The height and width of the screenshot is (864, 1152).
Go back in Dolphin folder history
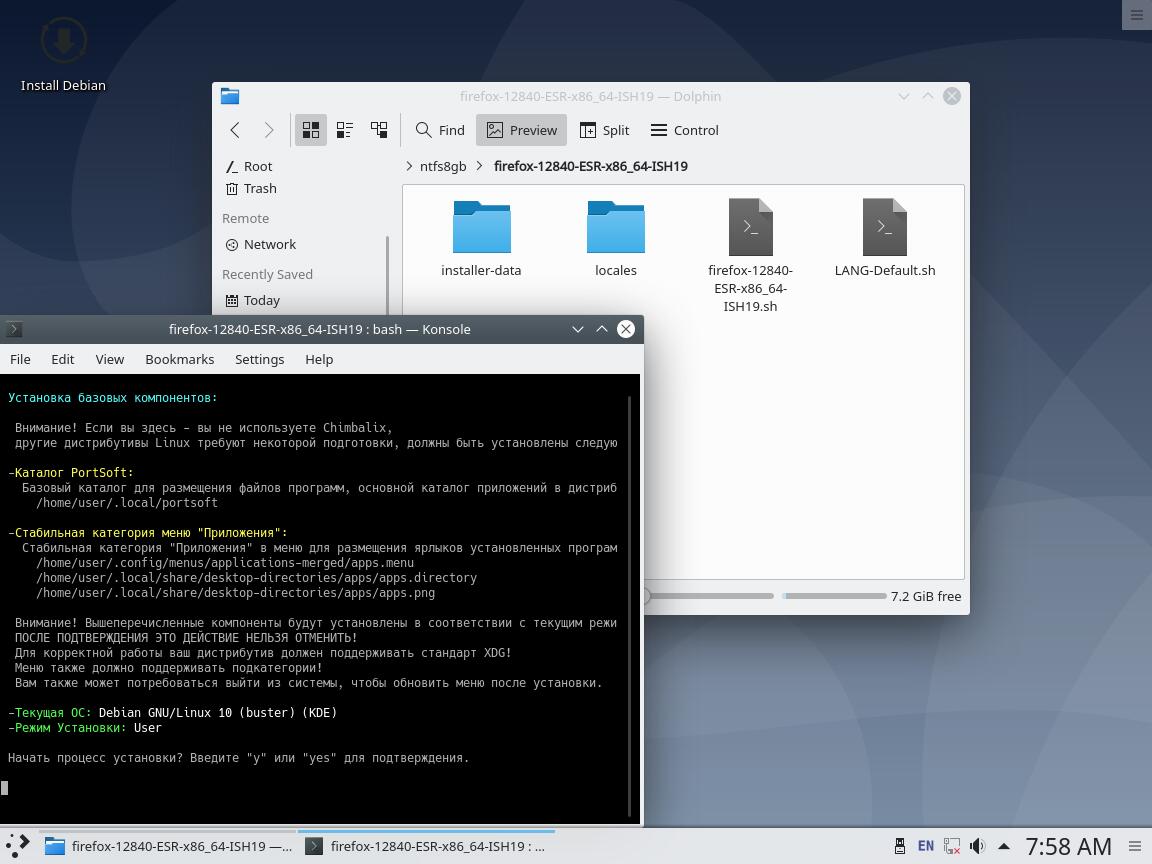click(x=235, y=130)
